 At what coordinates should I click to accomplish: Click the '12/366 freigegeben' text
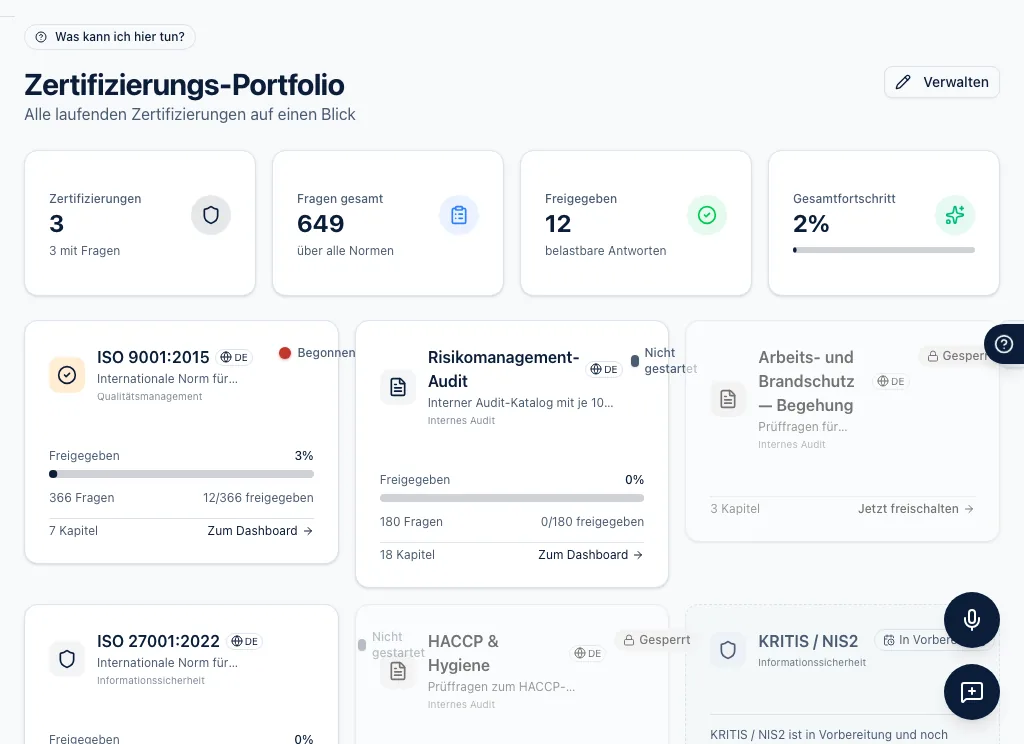coord(258,498)
